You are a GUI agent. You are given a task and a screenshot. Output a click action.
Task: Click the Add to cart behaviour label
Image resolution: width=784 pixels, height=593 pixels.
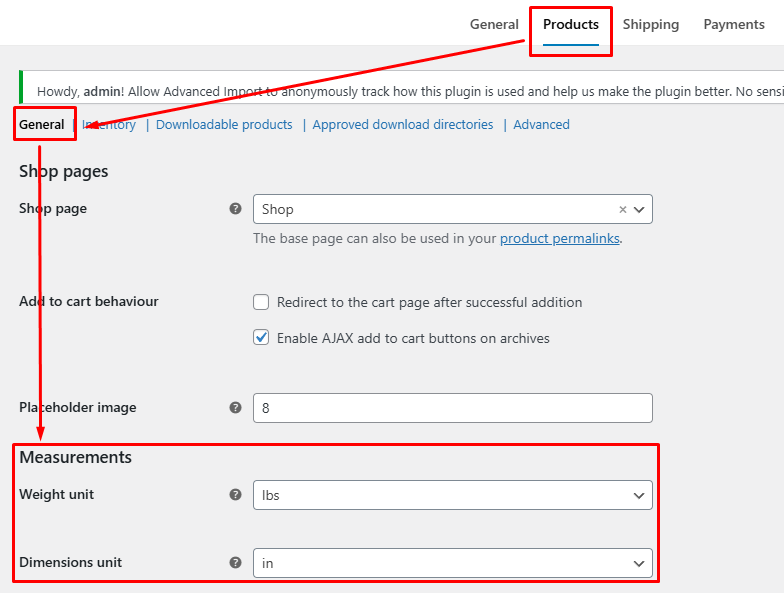coord(88,301)
